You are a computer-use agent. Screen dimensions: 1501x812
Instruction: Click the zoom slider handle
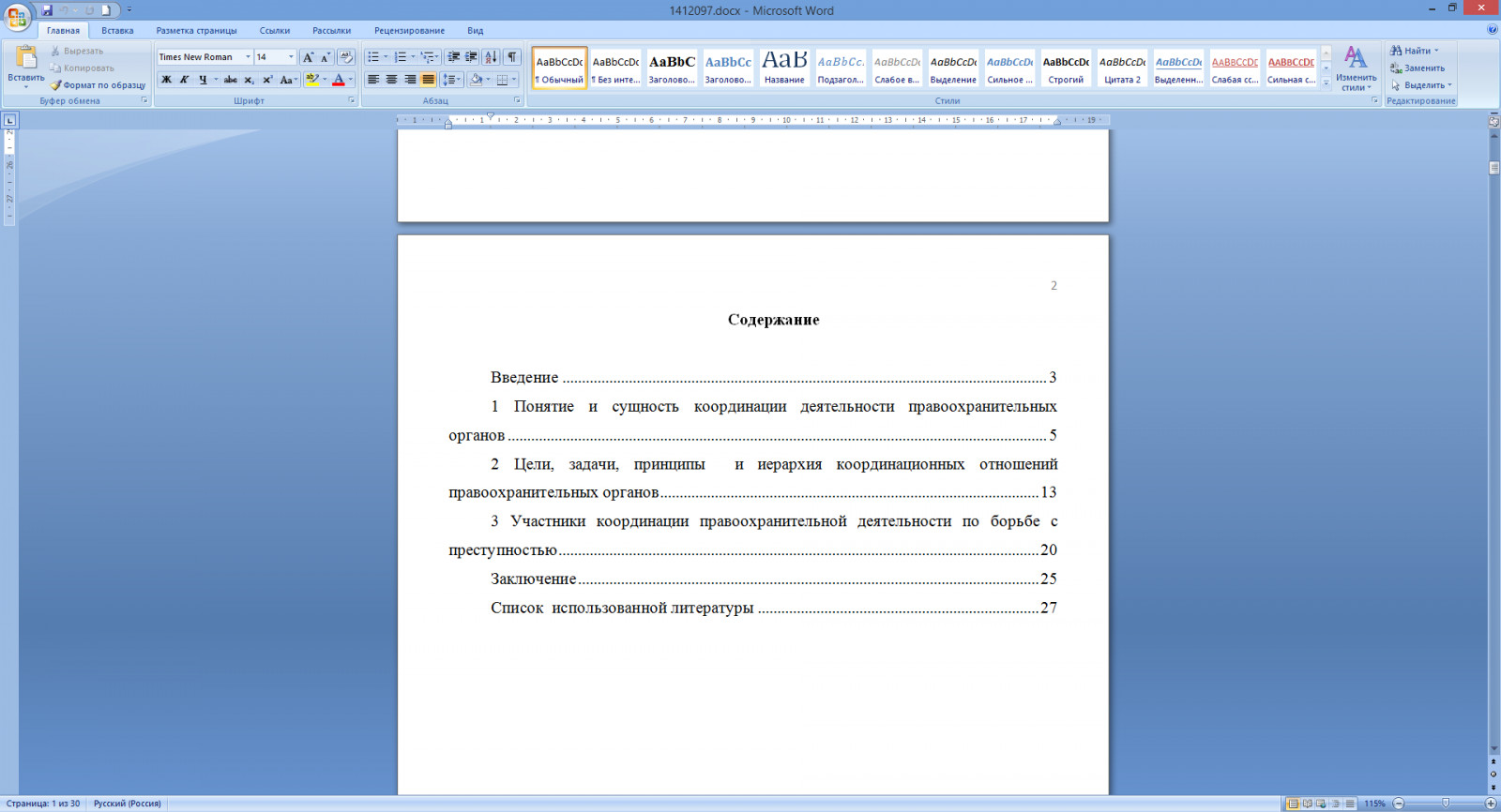click(1446, 804)
